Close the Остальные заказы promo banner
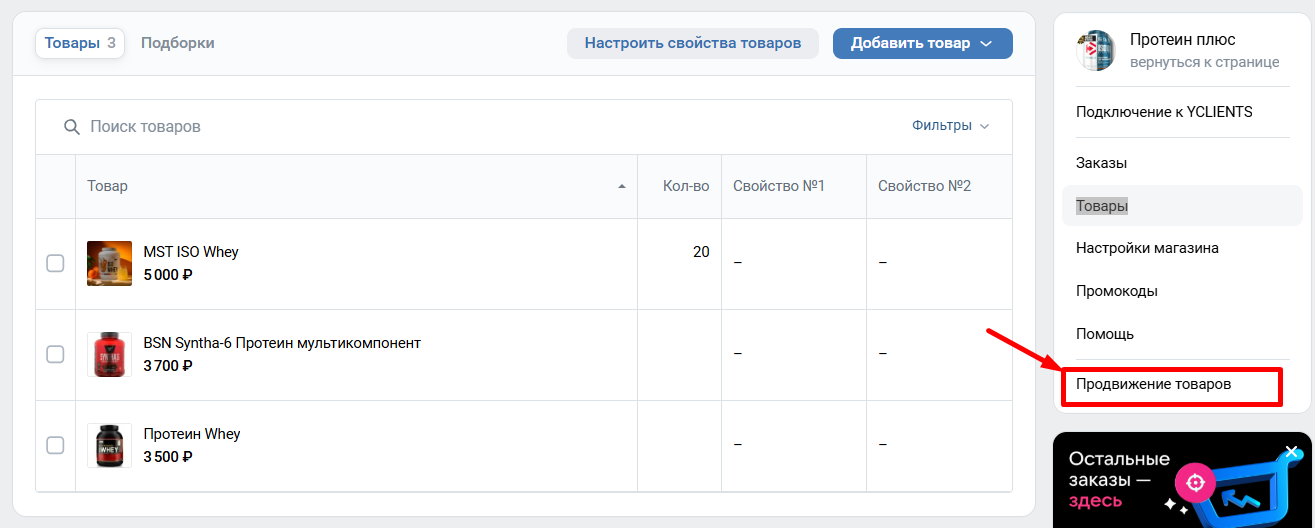The image size is (1315, 528). pos(1291,452)
